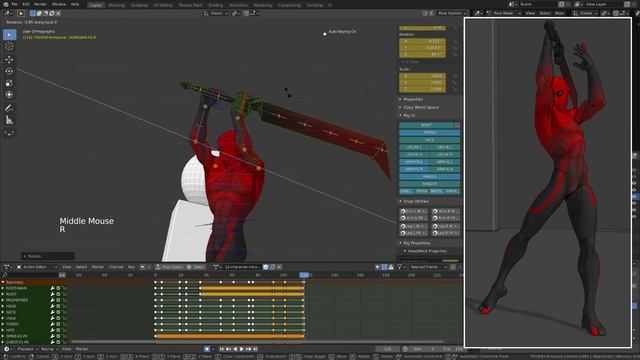Click the Push Down button

(169, 267)
